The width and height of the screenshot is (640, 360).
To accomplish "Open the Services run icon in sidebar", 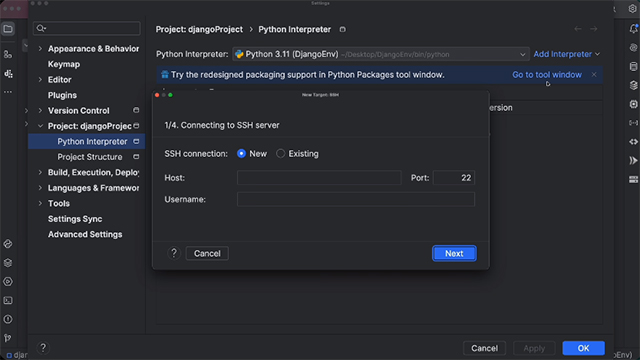I will pos(8,282).
